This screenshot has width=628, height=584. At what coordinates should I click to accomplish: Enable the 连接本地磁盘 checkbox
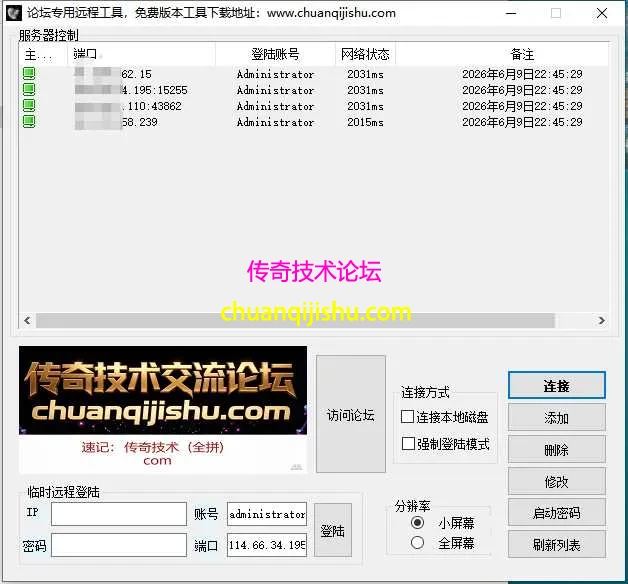407,417
